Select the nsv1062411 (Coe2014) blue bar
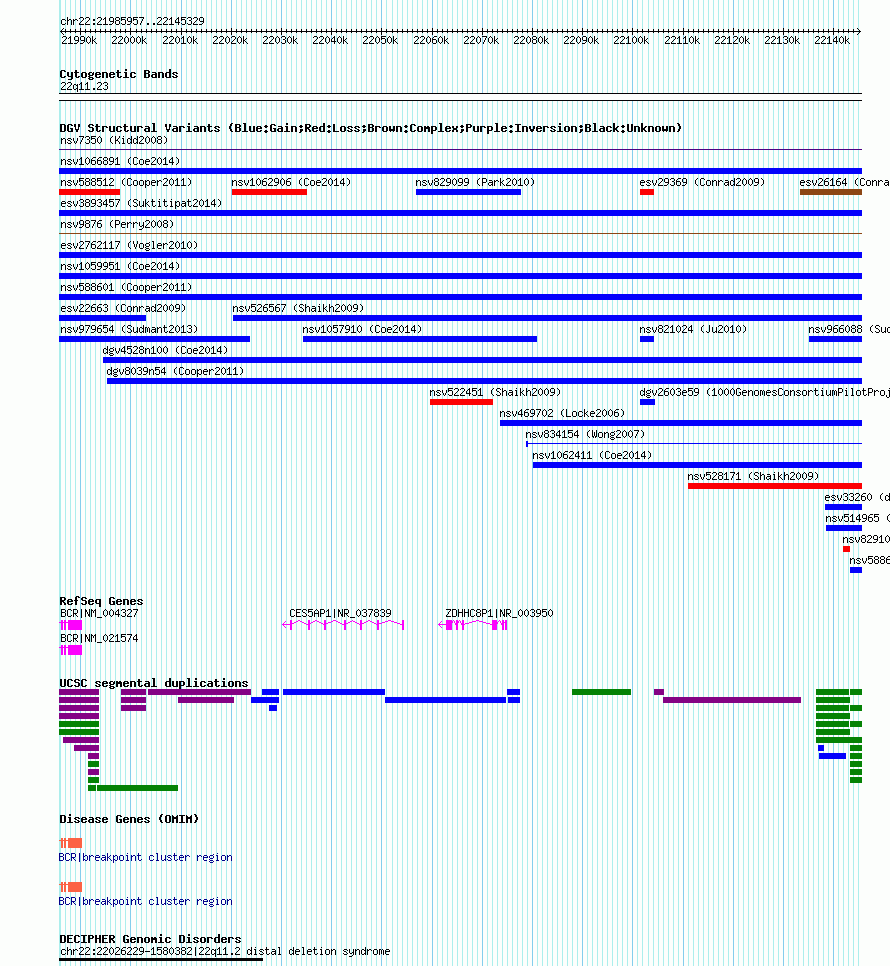 coord(697,465)
